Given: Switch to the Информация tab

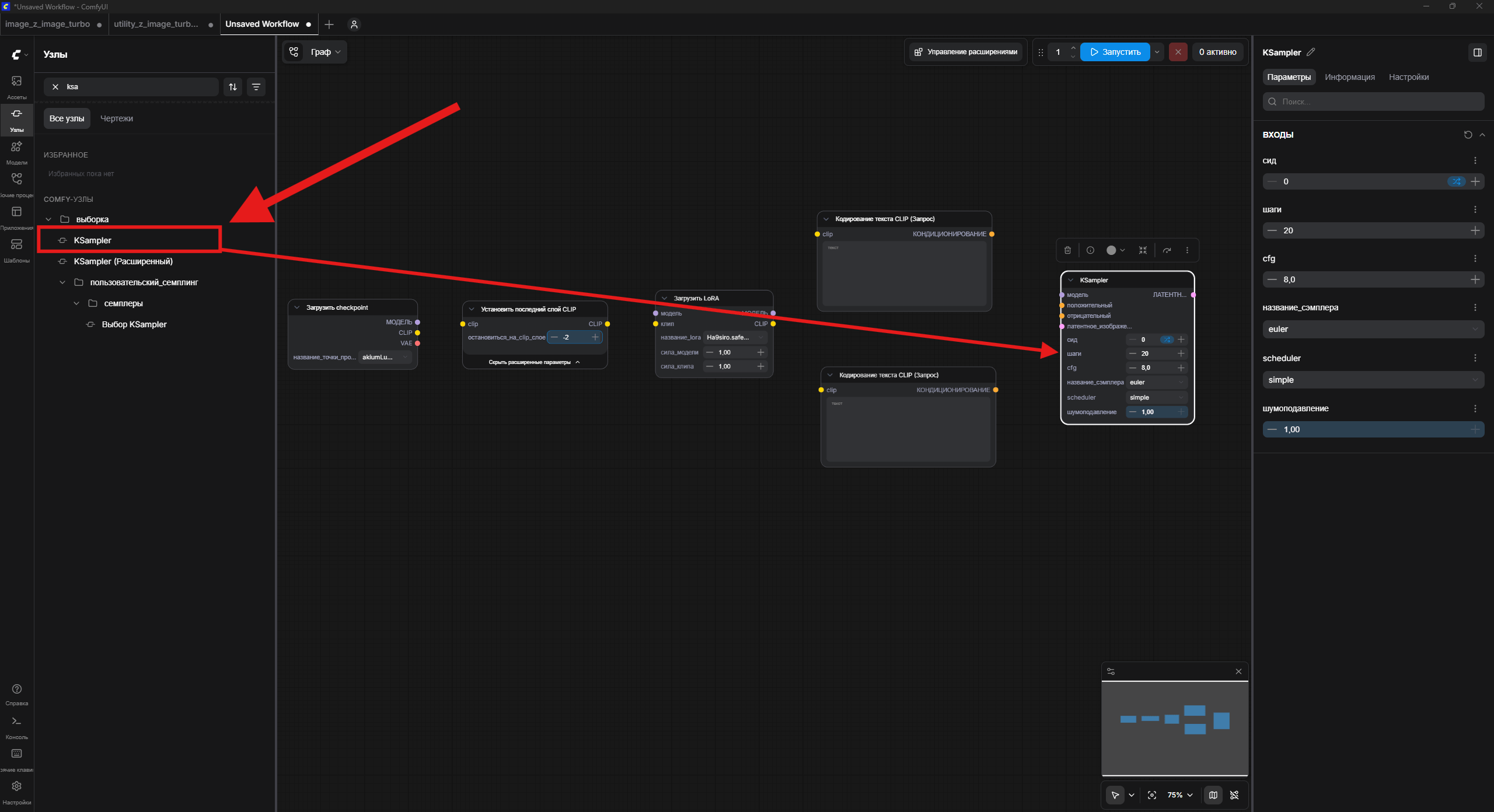Looking at the screenshot, I should click(1349, 77).
